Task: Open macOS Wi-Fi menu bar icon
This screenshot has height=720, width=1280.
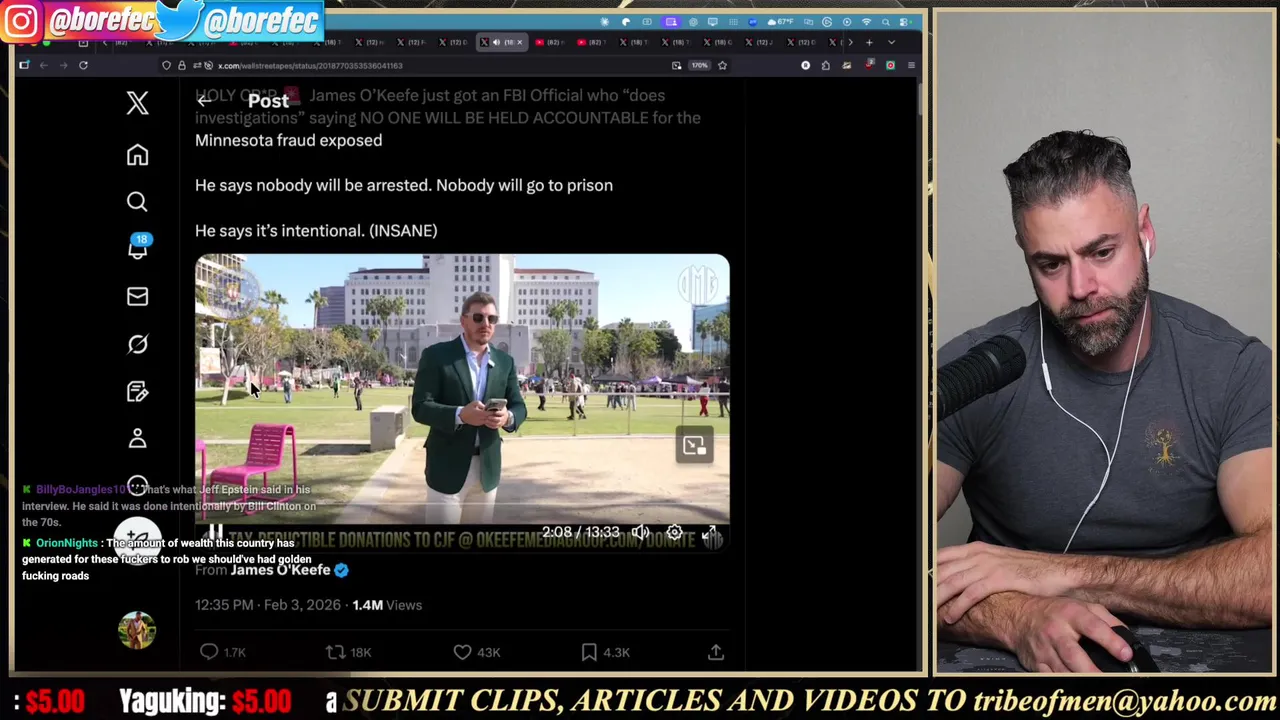Action: 866,21
